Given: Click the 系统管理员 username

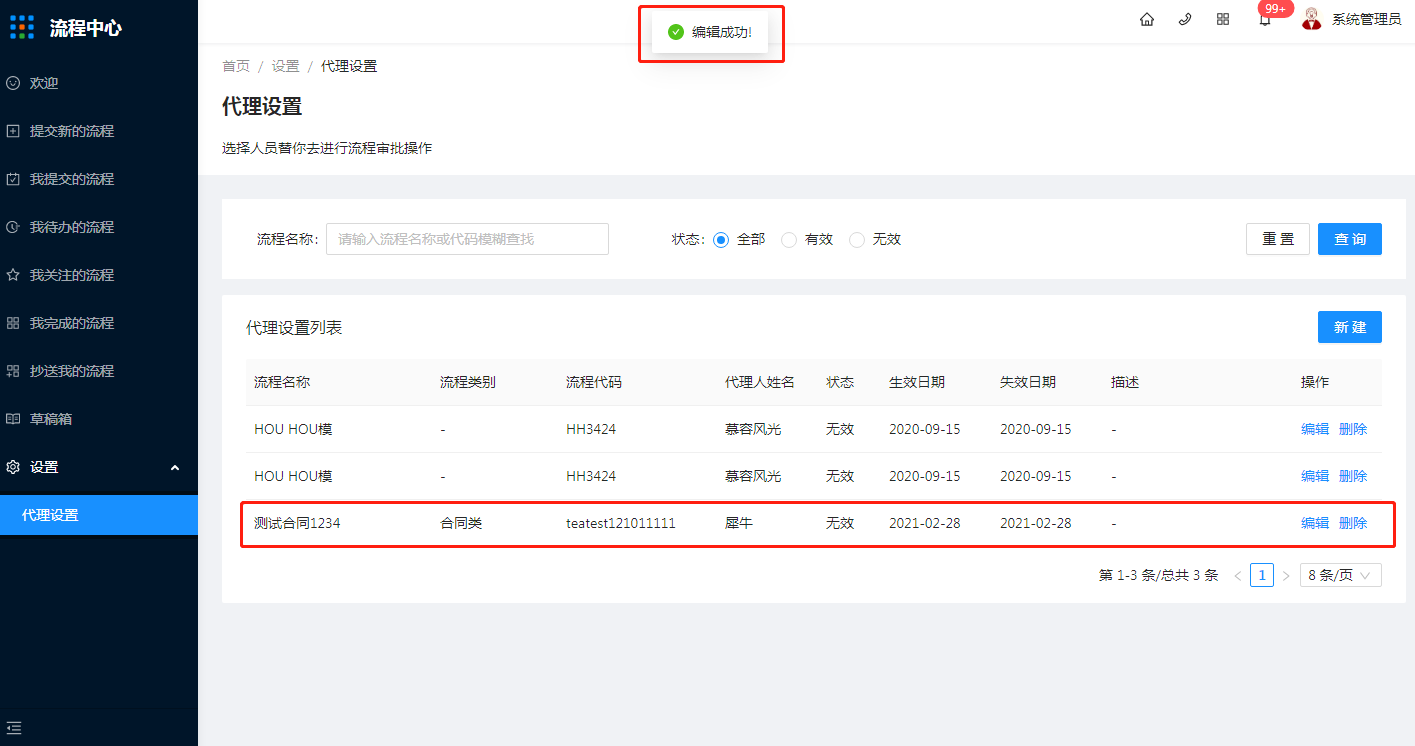Looking at the screenshot, I should (1366, 19).
